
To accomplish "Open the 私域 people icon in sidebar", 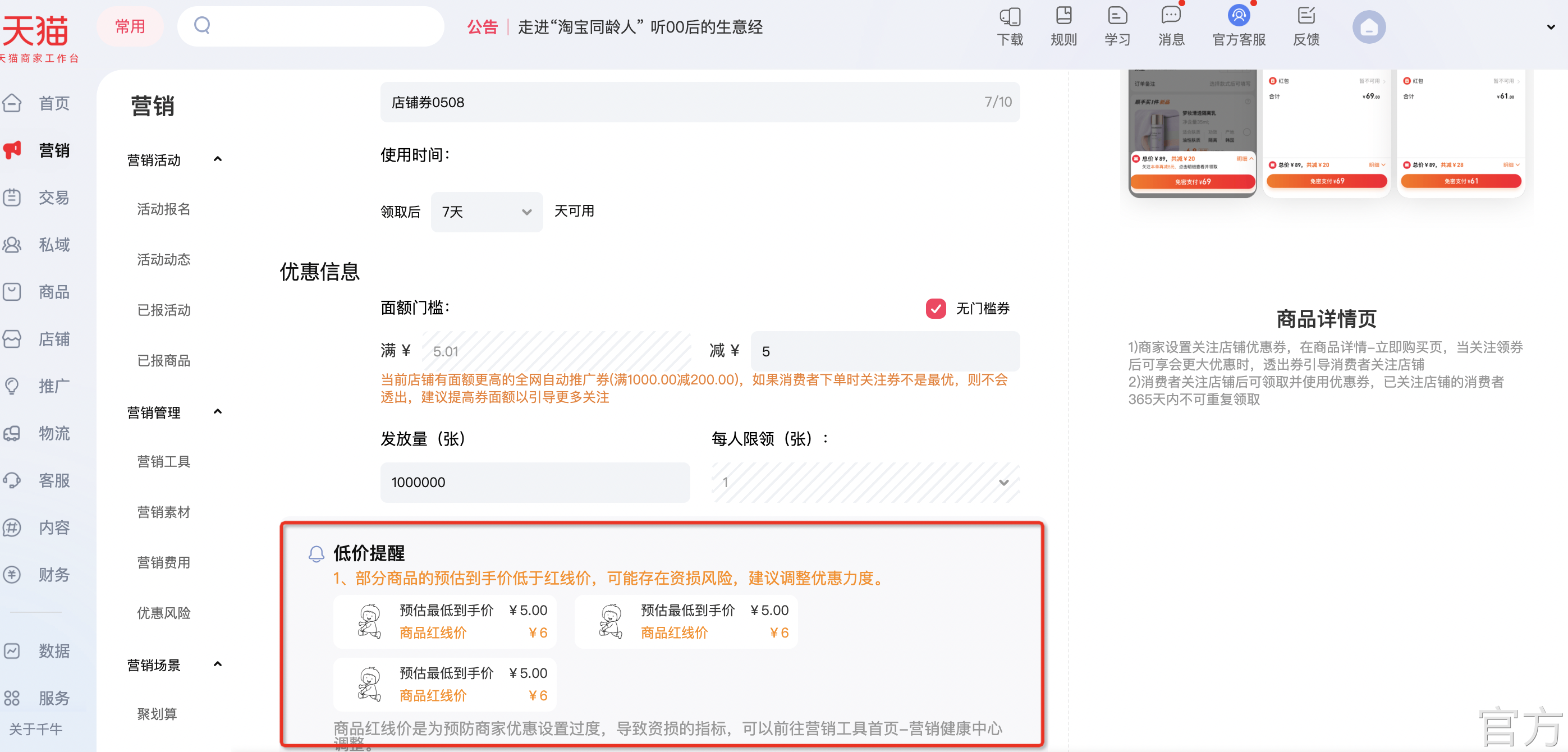I will click(12, 244).
